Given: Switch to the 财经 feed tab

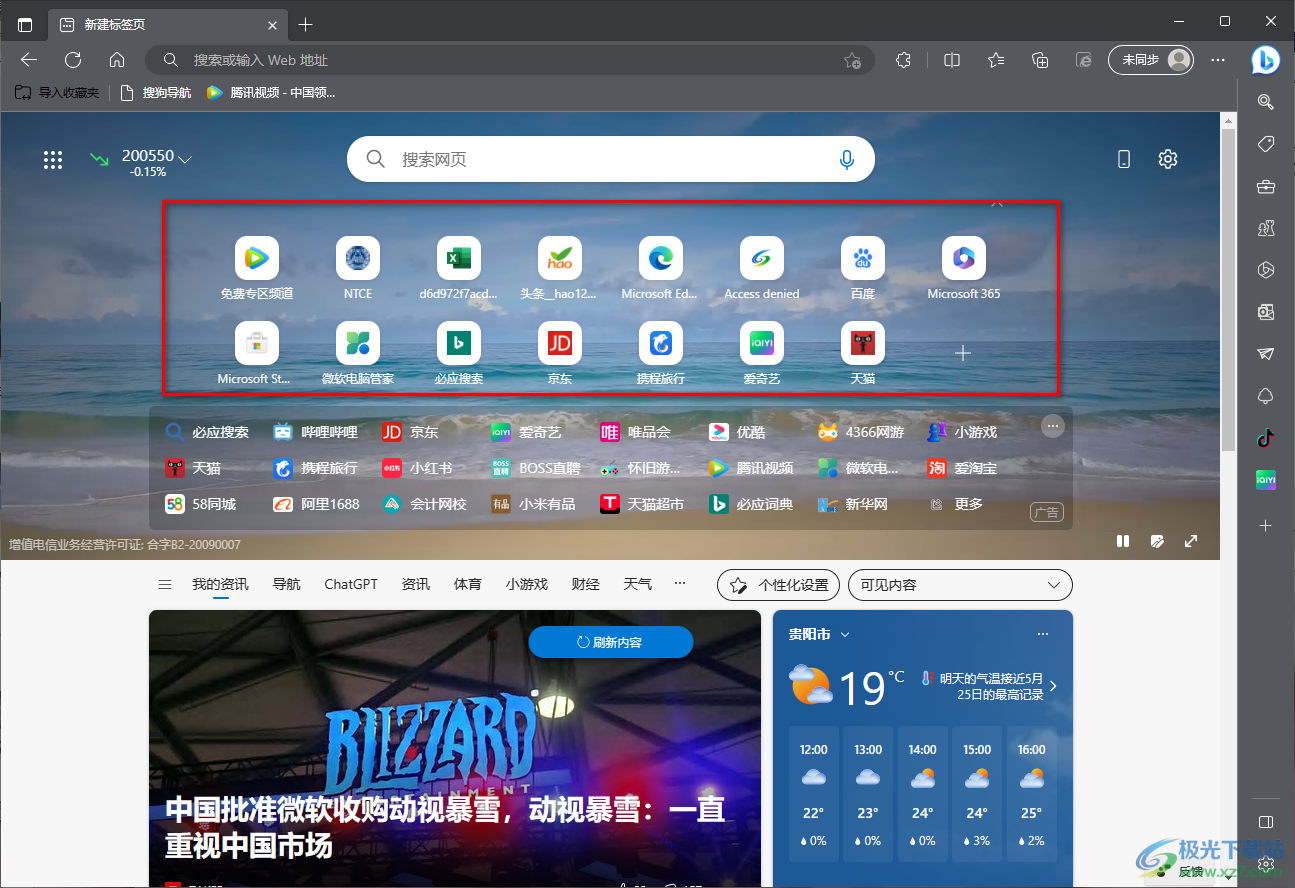Looking at the screenshot, I should [586, 584].
